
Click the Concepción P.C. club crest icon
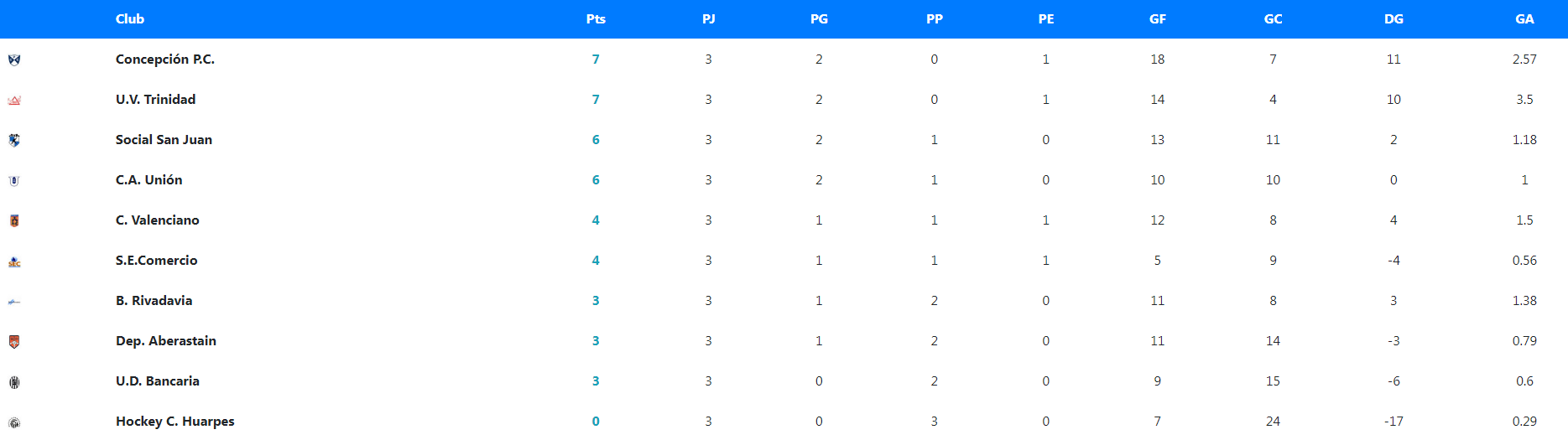14,60
